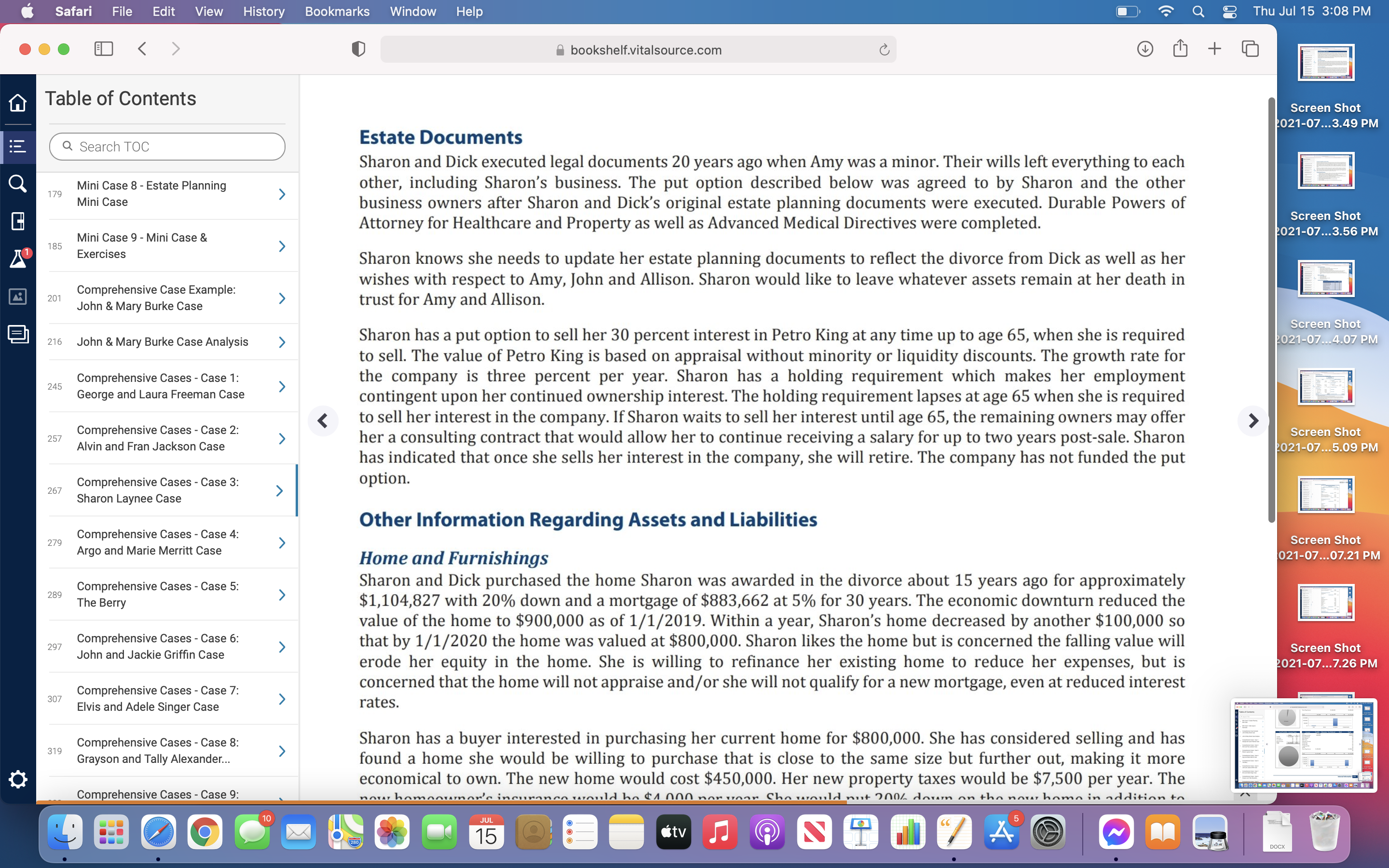Open macOS Control Center toggles icon
1389x868 pixels.
coord(1229,12)
